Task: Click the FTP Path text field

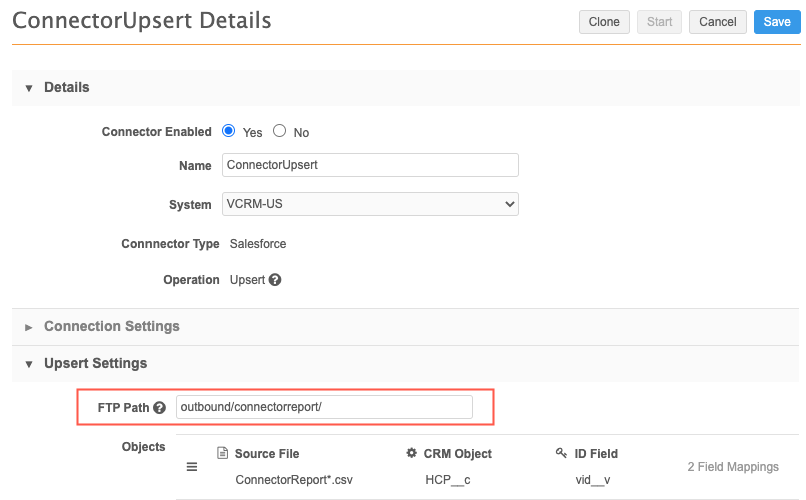Action: [324, 407]
